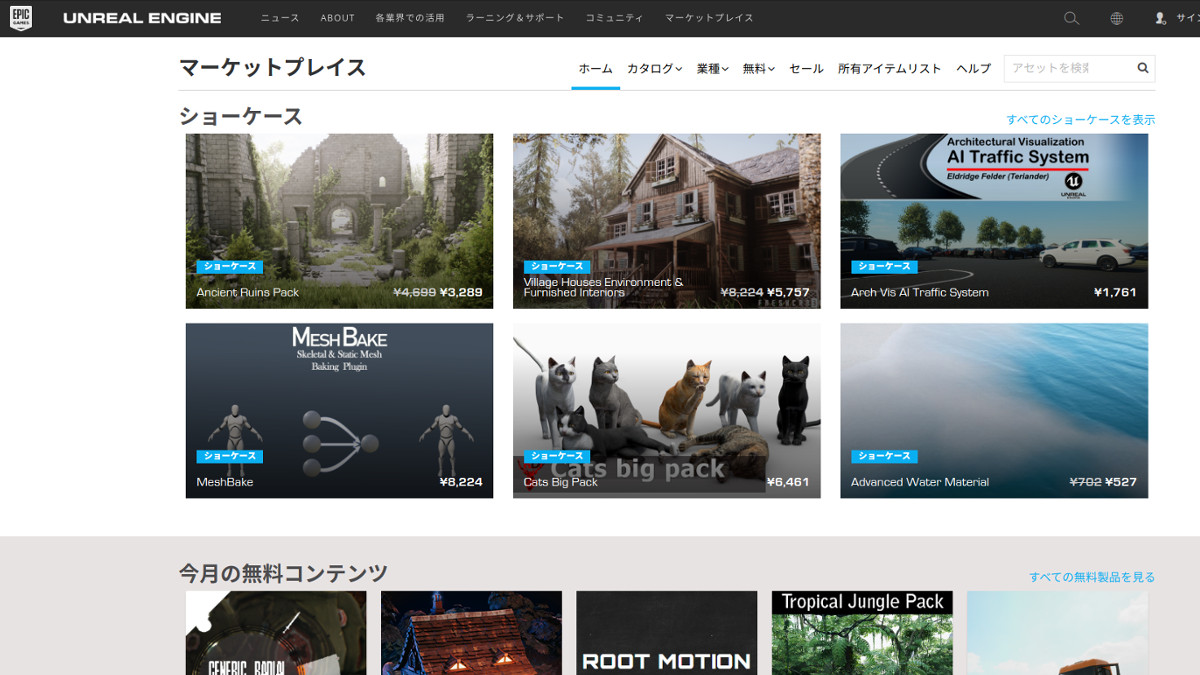
Task: Open the lit-window house free content thumbnail
Action: (471, 633)
